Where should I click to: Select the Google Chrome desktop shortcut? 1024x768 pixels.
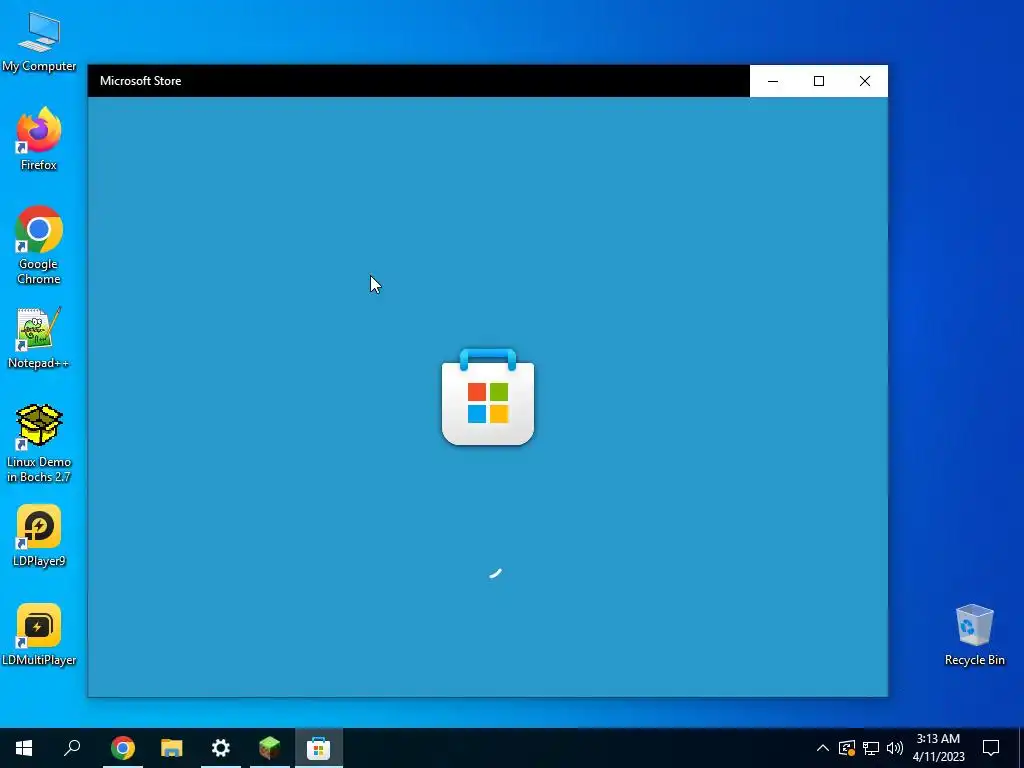(39, 245)
